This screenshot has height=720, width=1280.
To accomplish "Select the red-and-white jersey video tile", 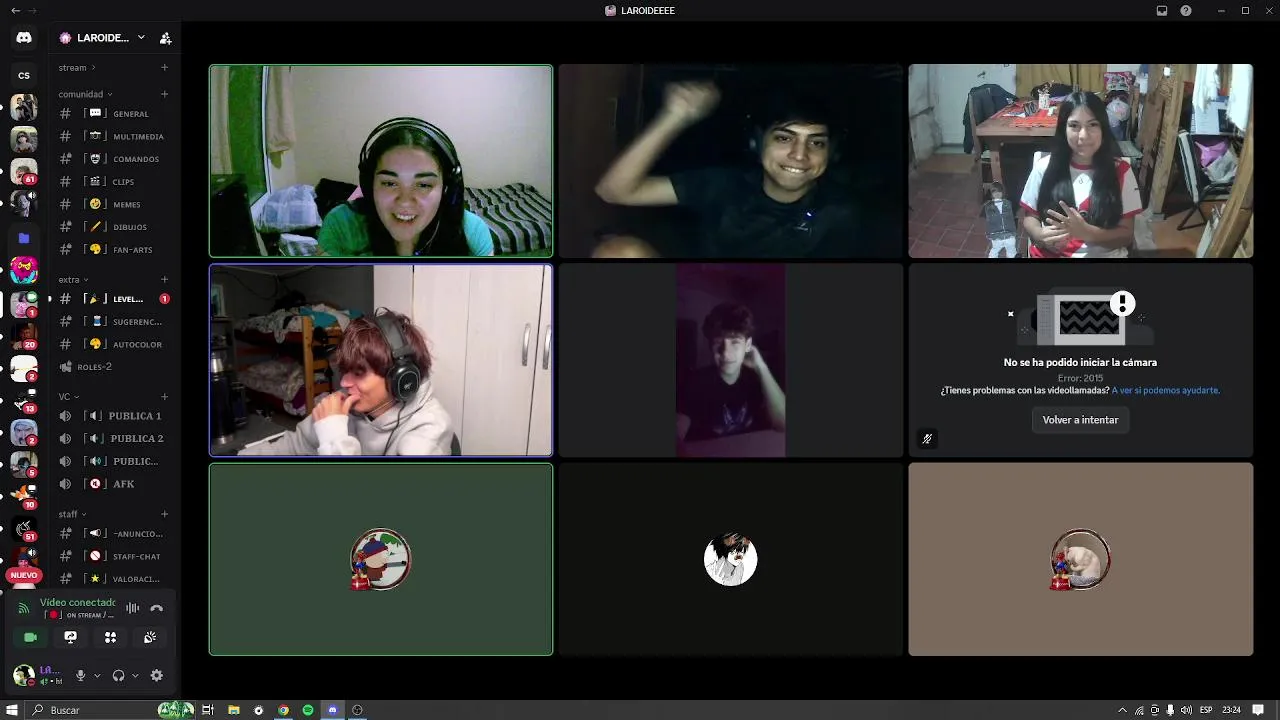I will pos(1080,161).
